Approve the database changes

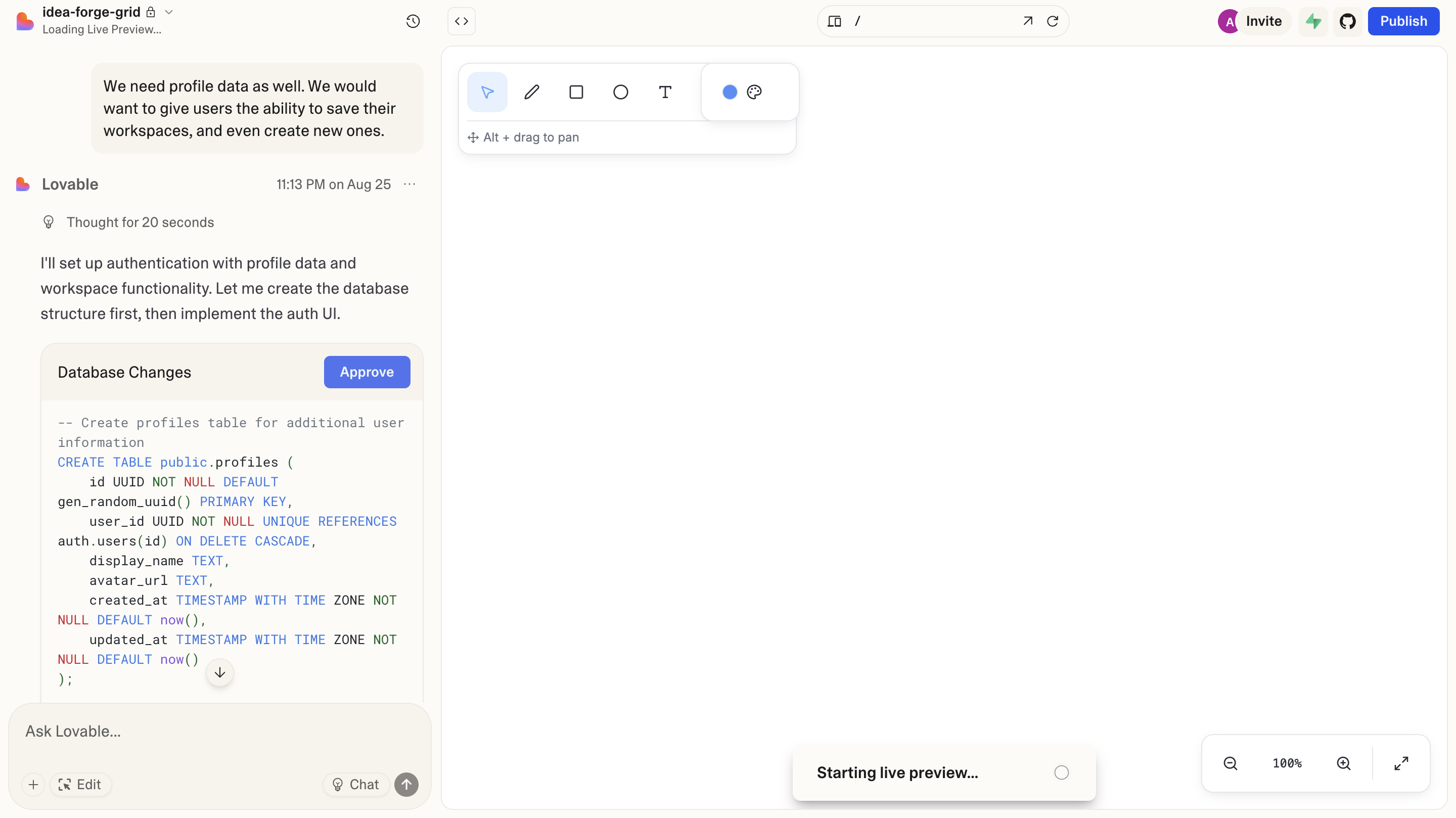[366, 372]
